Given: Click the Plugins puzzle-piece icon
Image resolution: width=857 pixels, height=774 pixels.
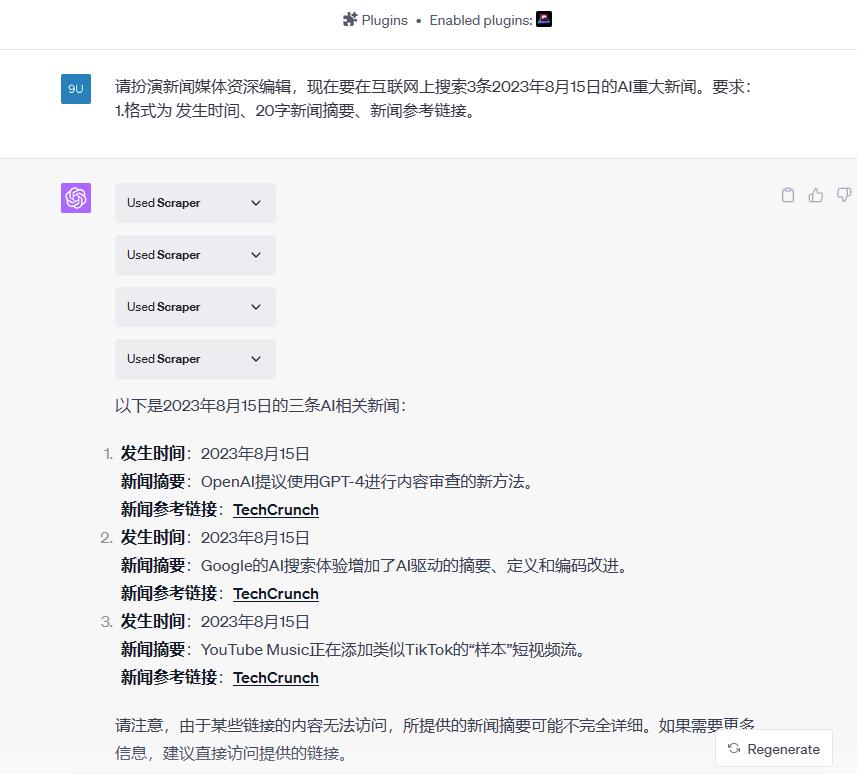Looking at the screenshot, I should pos(350,20).
